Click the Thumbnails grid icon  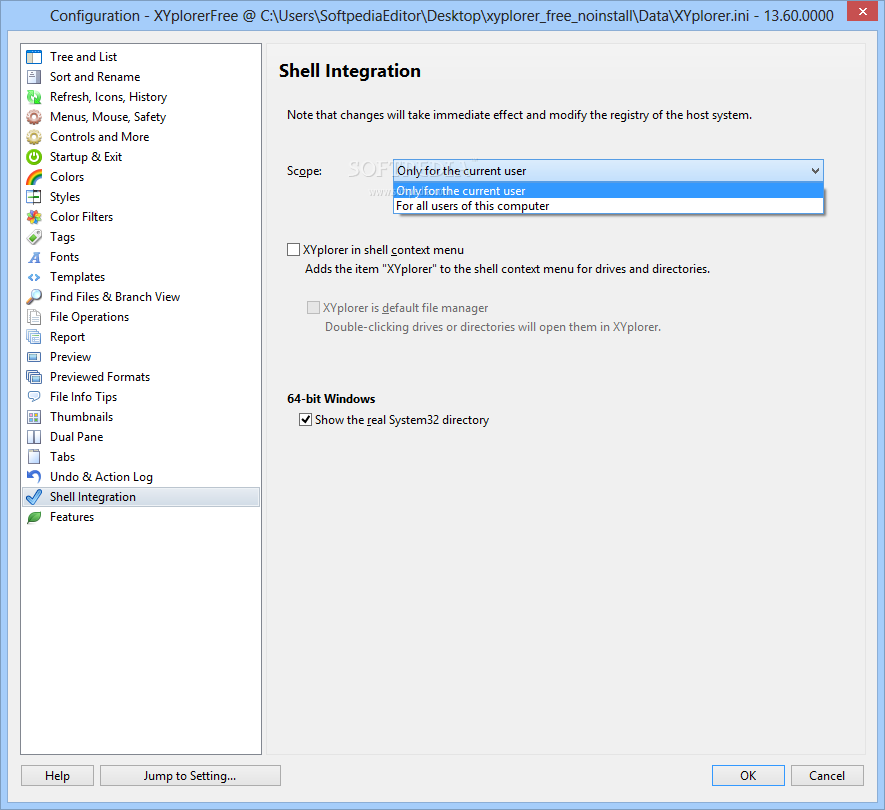pyautogui.click(x=34, y=417)
